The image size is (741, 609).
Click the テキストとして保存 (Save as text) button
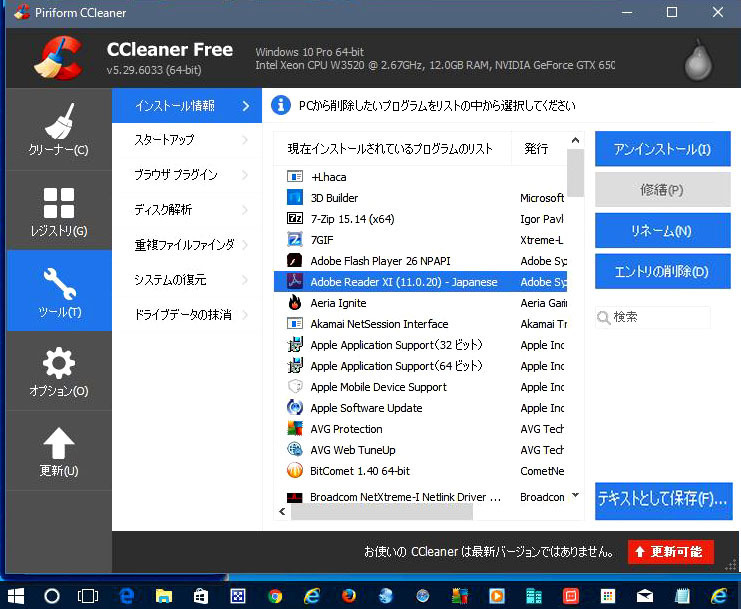click(x=662, y=497)
